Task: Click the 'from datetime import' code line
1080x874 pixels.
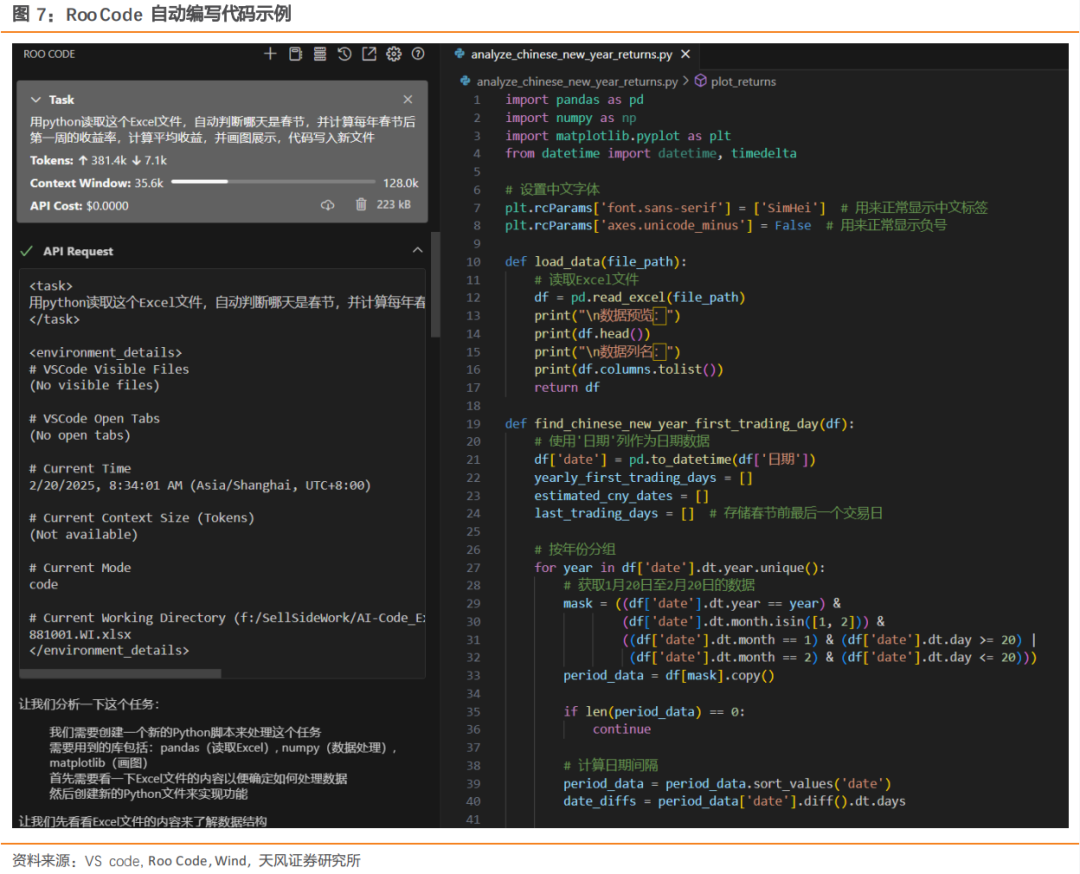Action: [651, 153]
